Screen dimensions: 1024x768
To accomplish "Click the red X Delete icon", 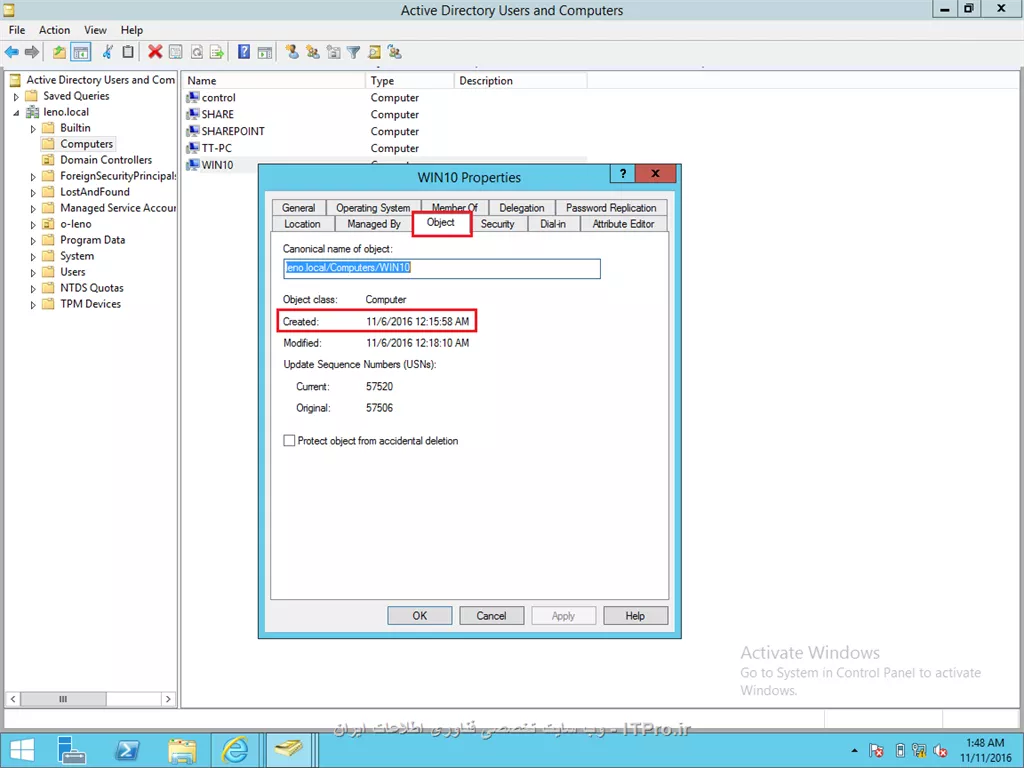I will point(155,52).
